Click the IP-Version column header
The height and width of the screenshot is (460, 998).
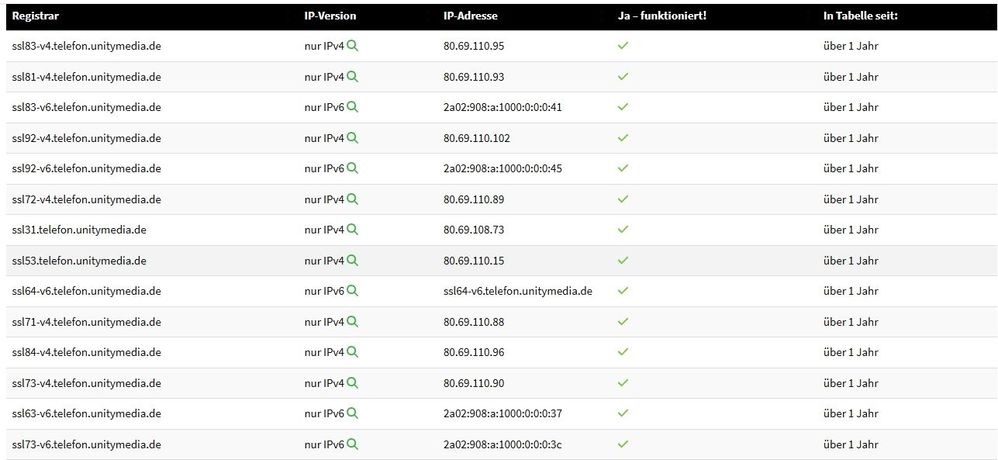pyautogui.click(x=330, y=16)
